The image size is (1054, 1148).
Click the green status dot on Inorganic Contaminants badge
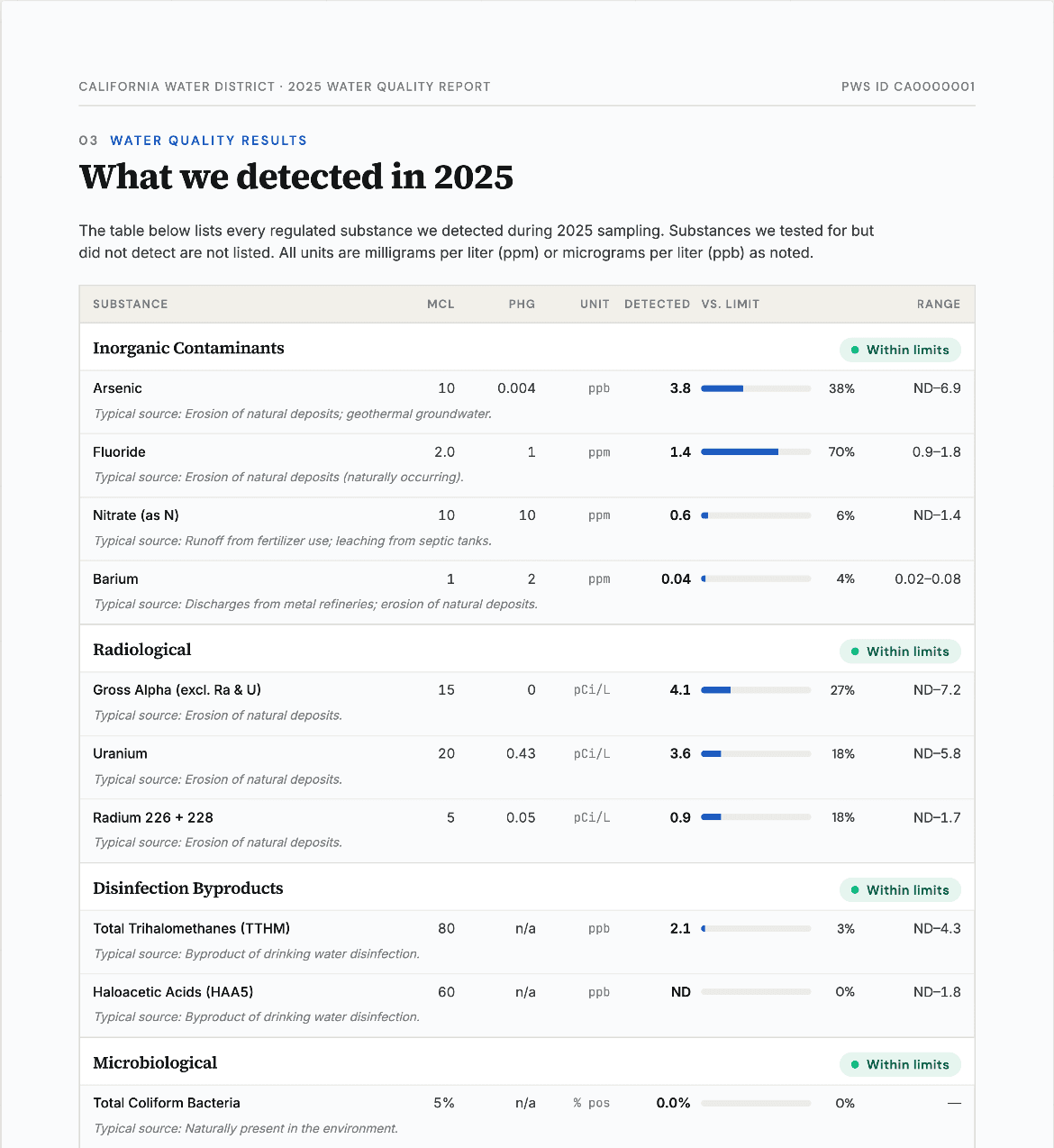pyautogui.click(x=854, y=350)
